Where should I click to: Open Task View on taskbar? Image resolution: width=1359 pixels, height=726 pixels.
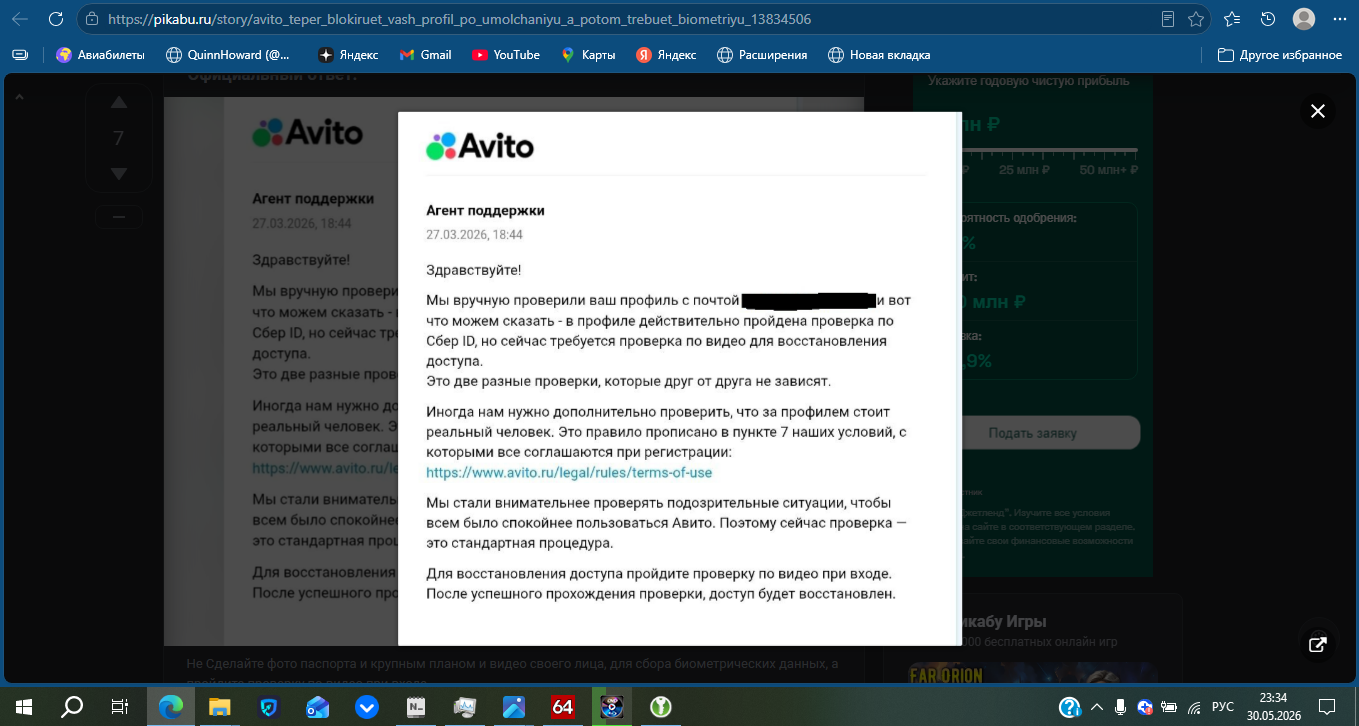(119, 707)
